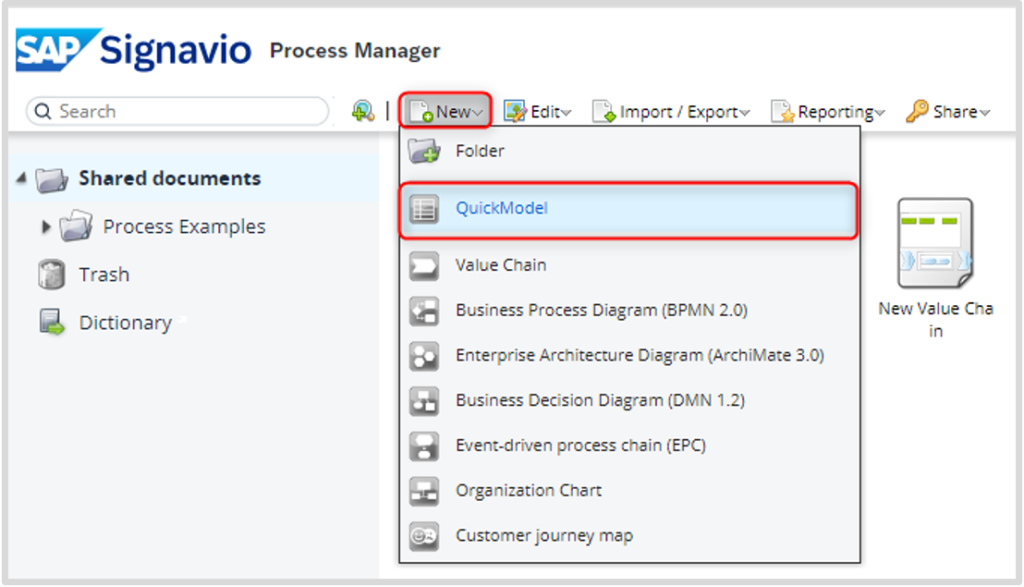The height and width of the screenshot is (587, 1024).
Task: Click the Share key icon
Action: (x=917, y=112)
